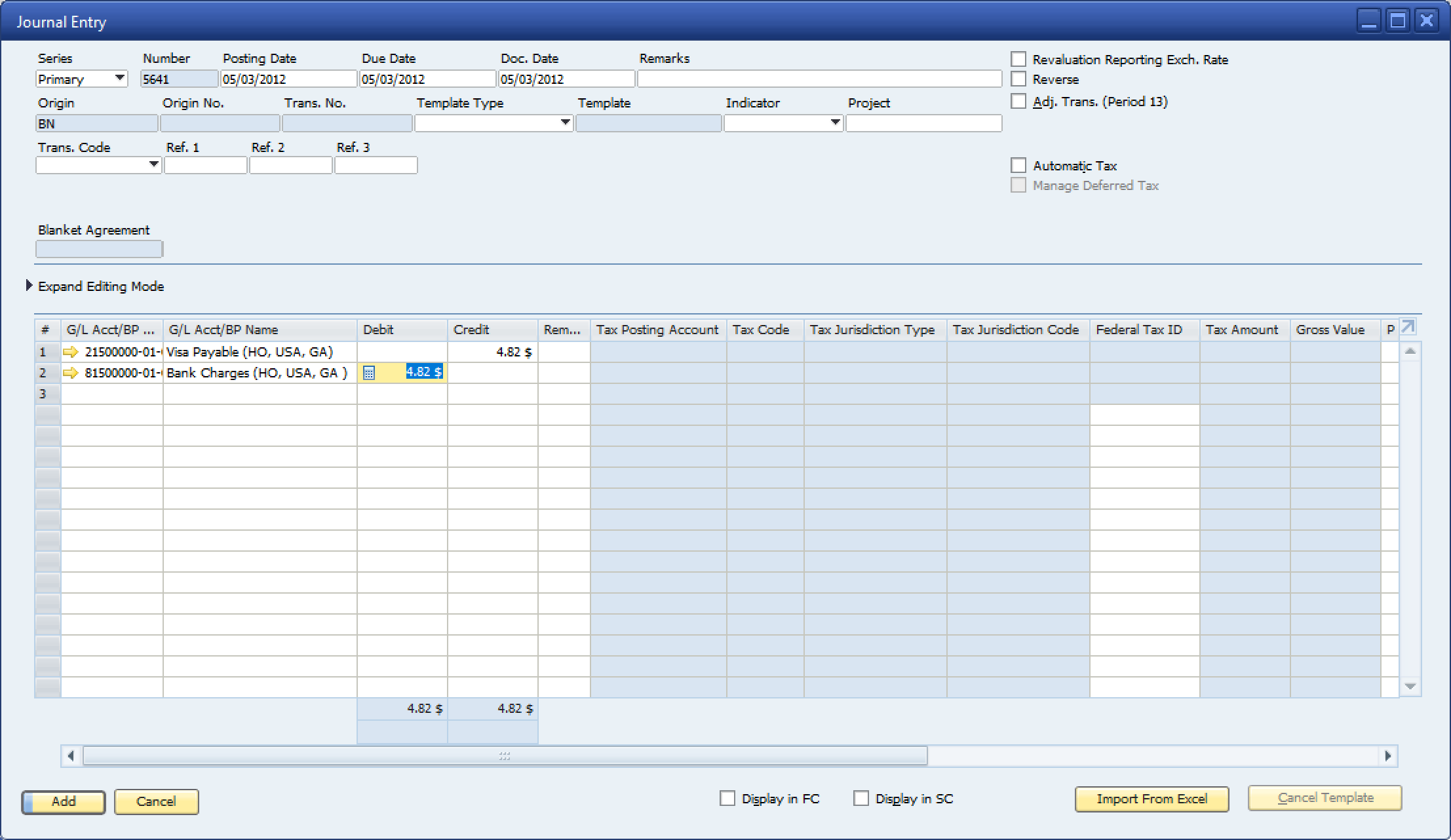
Task: Click vertical scrollbar down arrow in table
Action: coord(1410,687)
